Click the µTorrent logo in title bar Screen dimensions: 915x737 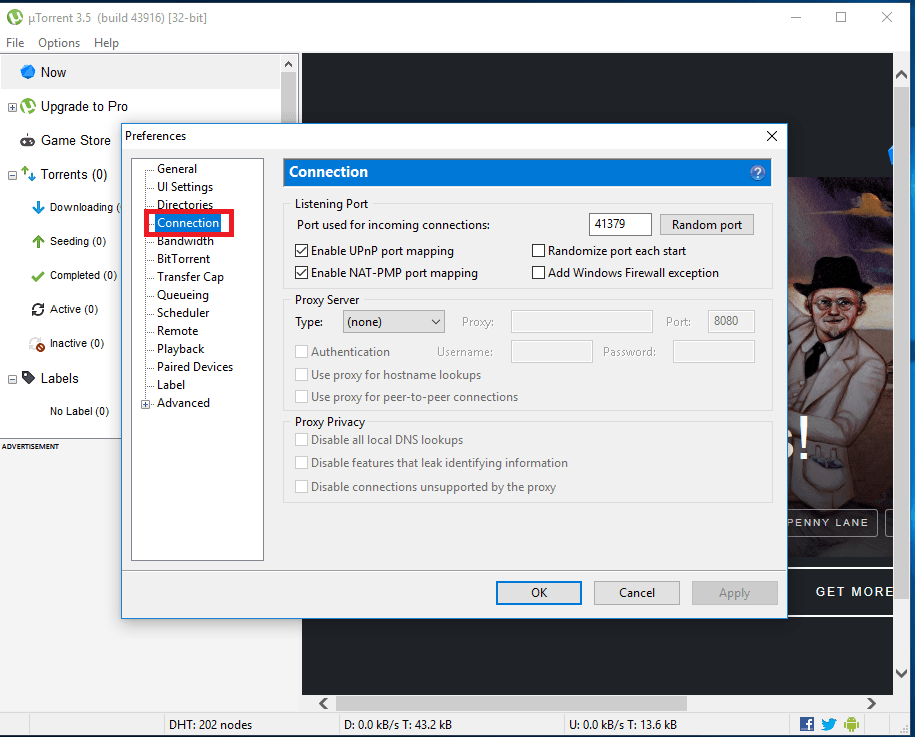(x=15, y=18)
